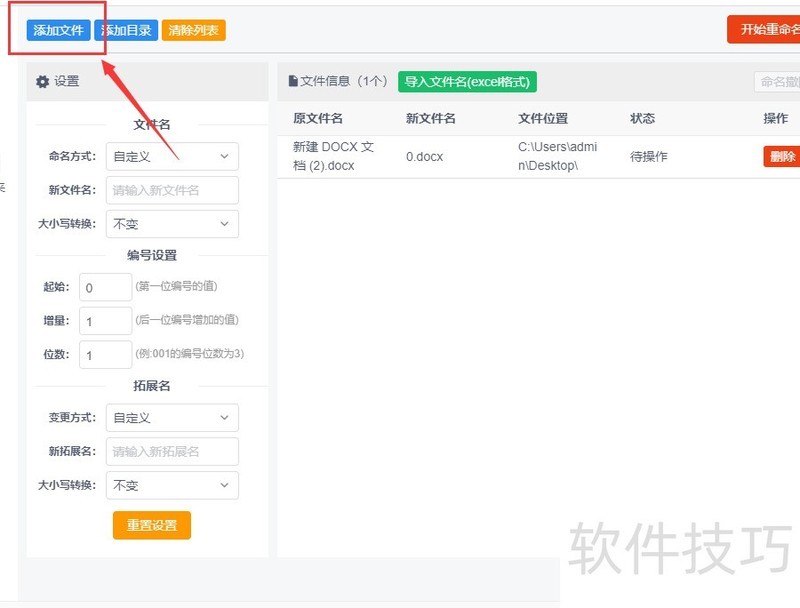Click the gear icon beside 设置
This screenshot has height=608, width=800.
pyautogui.click(x=42, y=82)
